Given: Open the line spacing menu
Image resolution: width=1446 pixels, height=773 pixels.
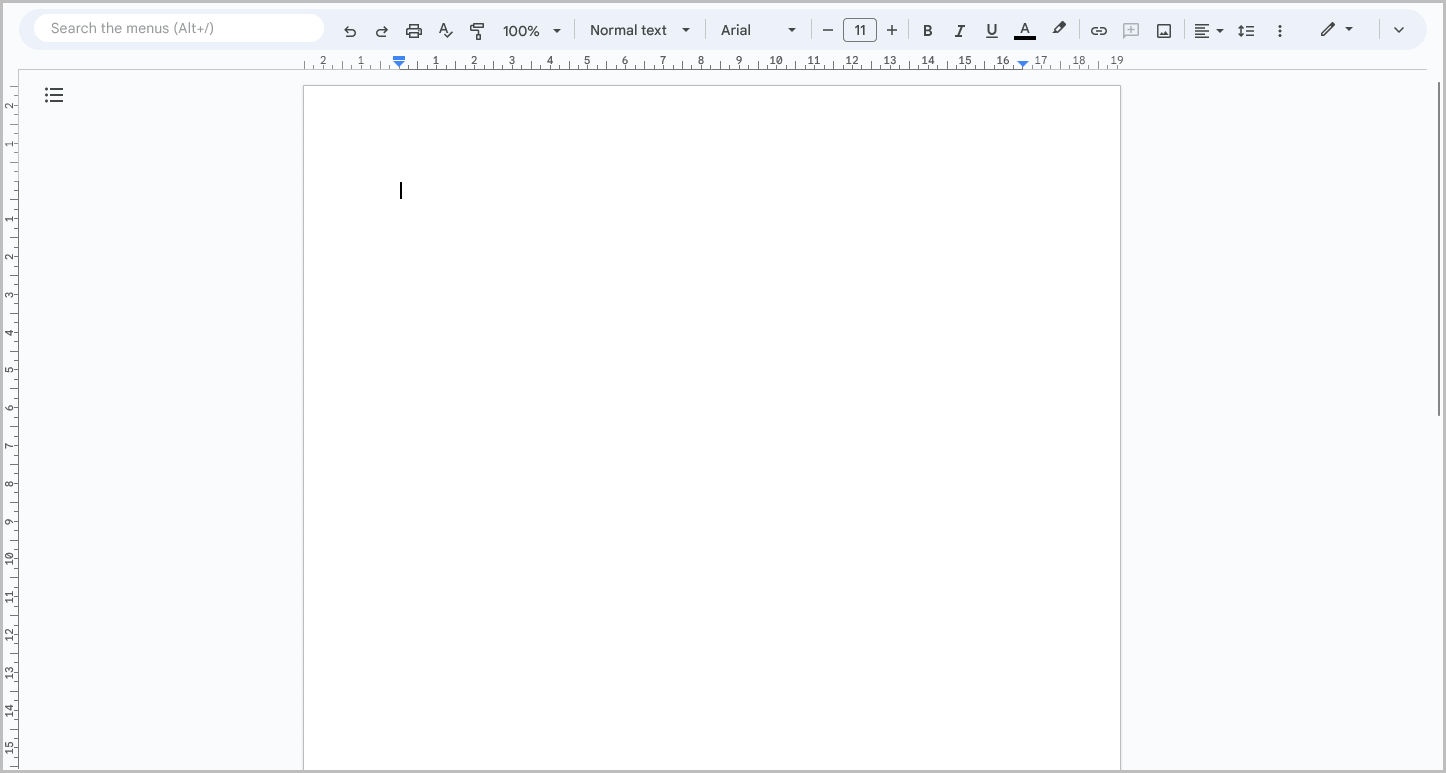Looking at the screenshot, I should pyautogui.click(x=1246, y=30).
